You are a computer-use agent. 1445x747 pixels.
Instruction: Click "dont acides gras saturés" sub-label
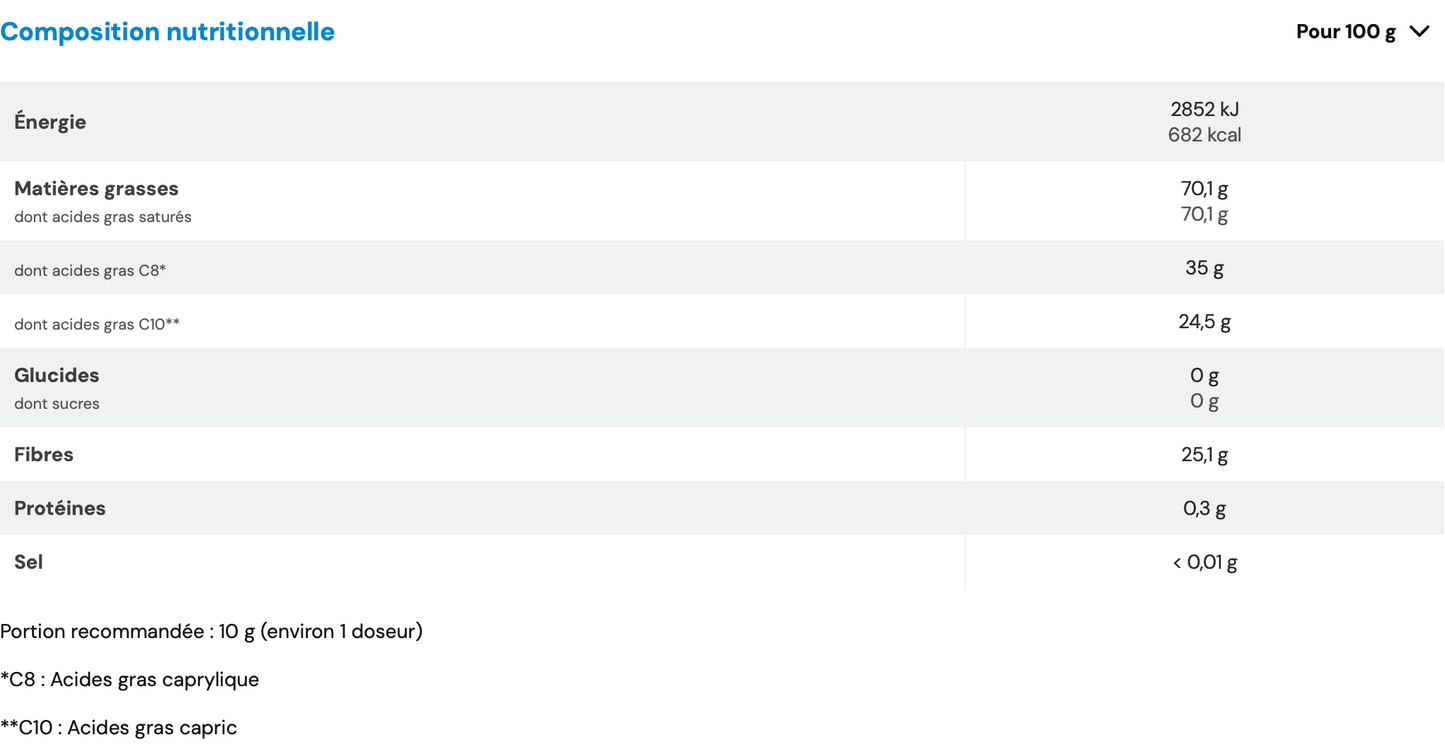click(x=103, y=217)
